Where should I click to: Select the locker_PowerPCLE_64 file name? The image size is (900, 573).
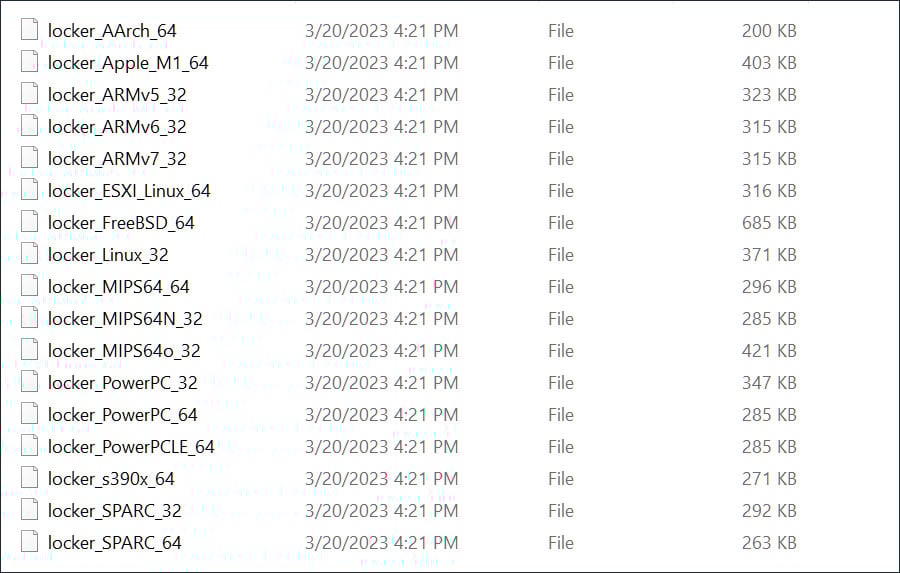click(131, 447)
